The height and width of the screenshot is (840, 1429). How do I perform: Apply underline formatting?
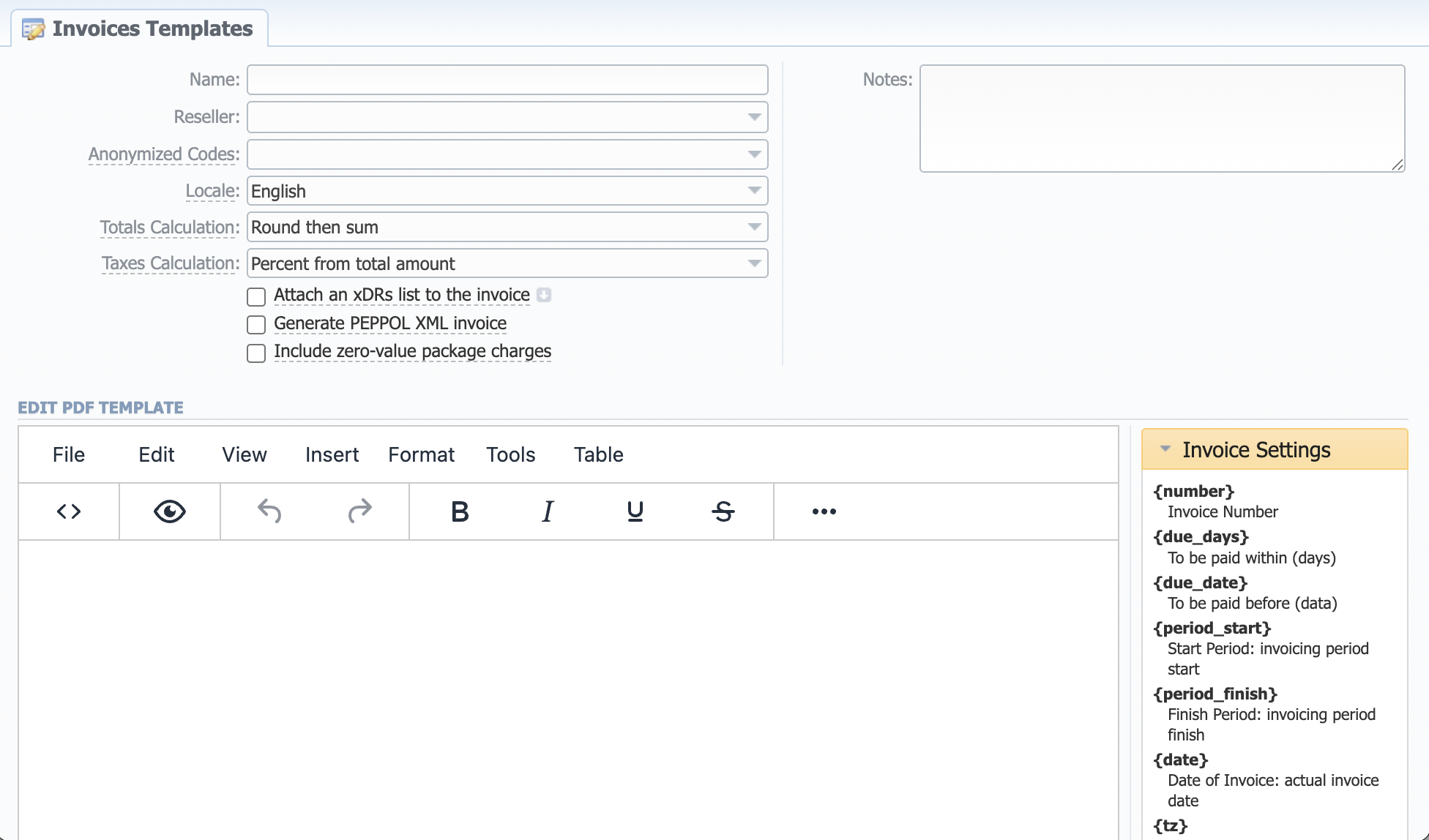[x=634, y=511]
